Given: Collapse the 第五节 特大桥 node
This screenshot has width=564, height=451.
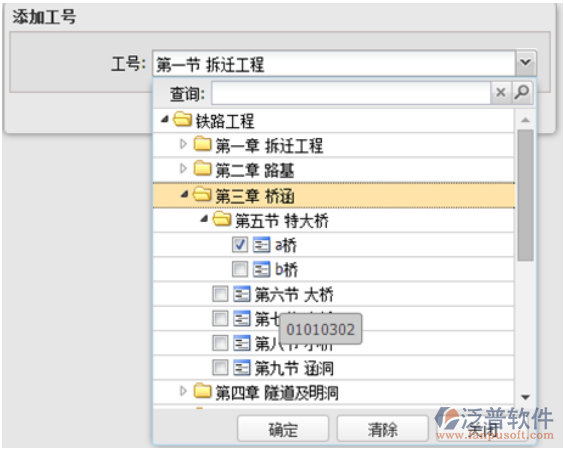Looking at the screenshot, I should point(204,219).
